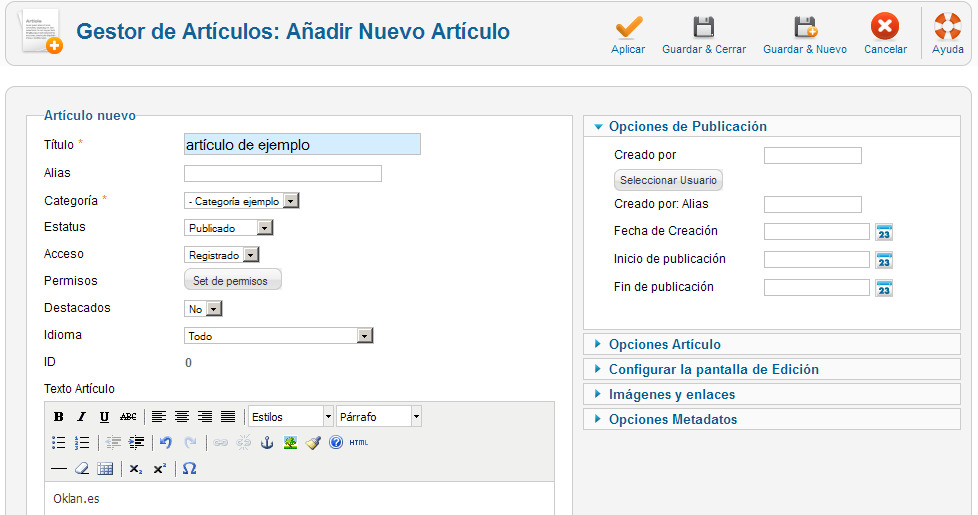Insert a hyperlink via chain icon
Screen dimensions: 978x515
[220, 443]
